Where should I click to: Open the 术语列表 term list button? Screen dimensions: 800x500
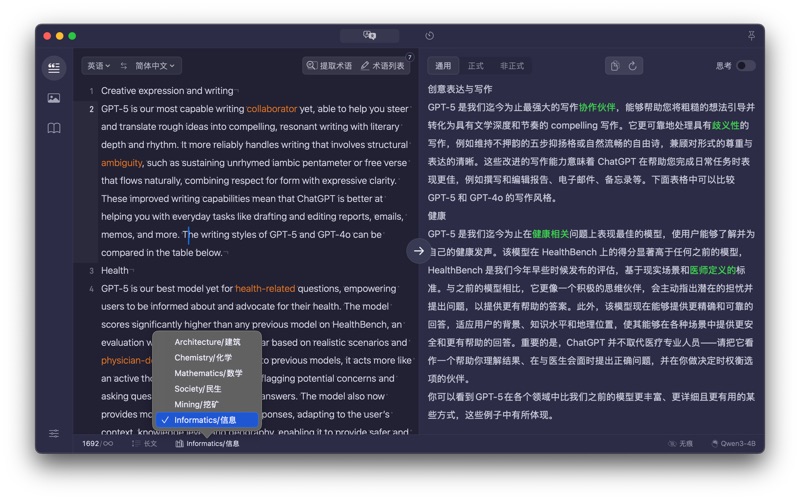[383, 66]
